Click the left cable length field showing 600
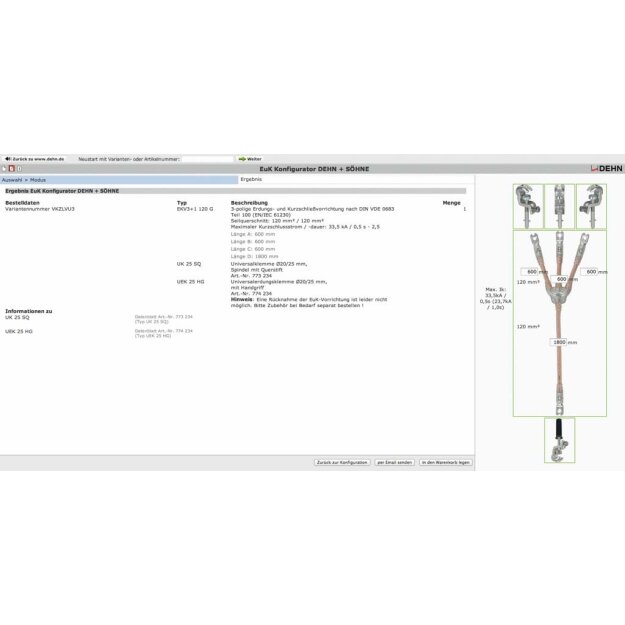 pyautogui.click(x=529, y=271)
